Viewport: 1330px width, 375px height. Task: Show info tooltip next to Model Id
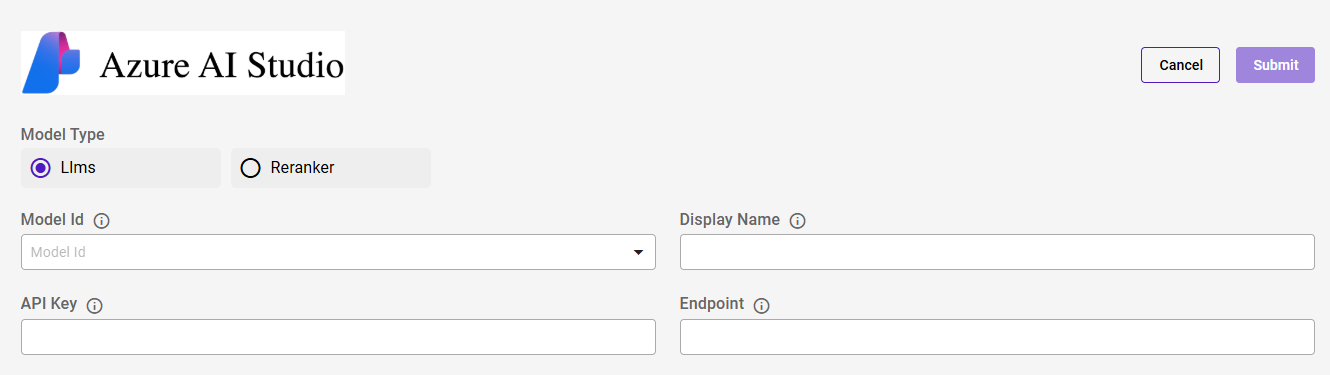(101, 221)
